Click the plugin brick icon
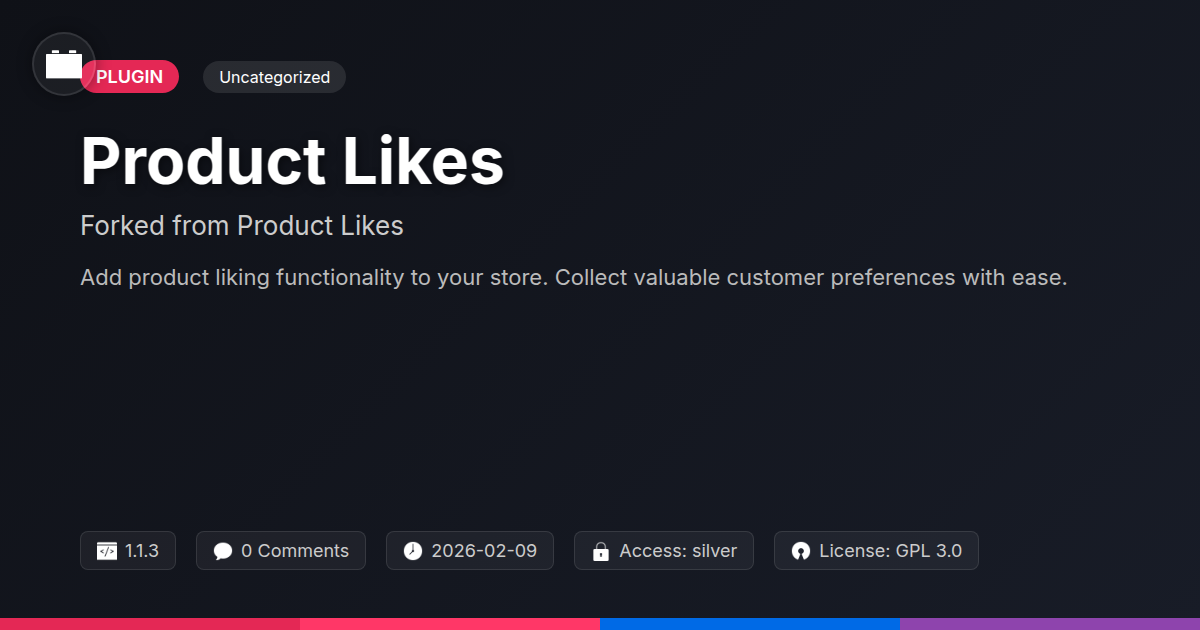The image size is (1200, 630). (x=64, y=65)
